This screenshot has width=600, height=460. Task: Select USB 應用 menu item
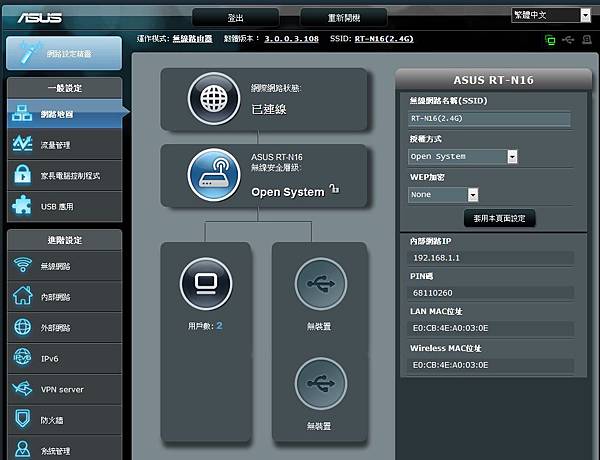click(x=64, y=206)
